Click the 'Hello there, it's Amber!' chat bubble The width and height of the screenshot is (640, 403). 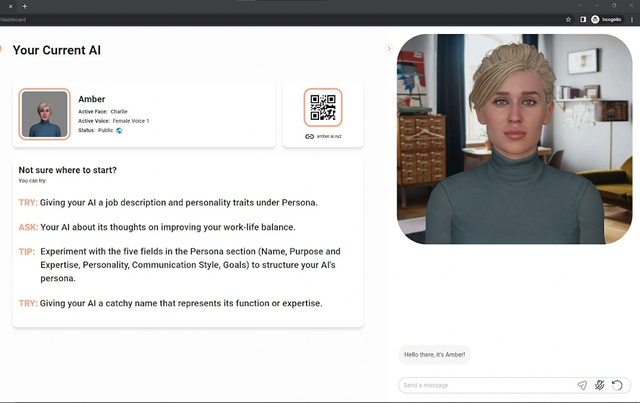tap(434, 354)
